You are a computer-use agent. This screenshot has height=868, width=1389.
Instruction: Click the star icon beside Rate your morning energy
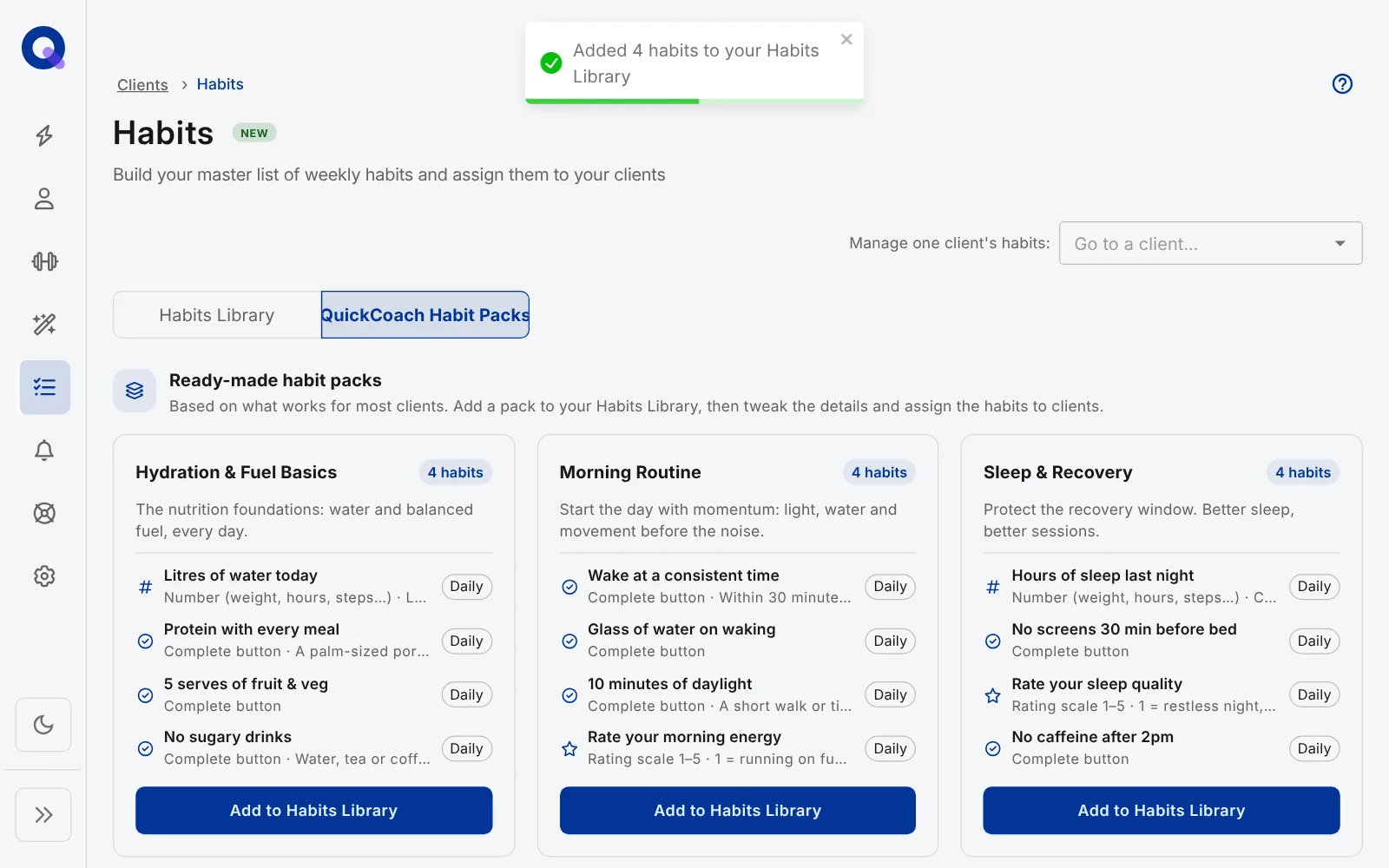[569, 748]
